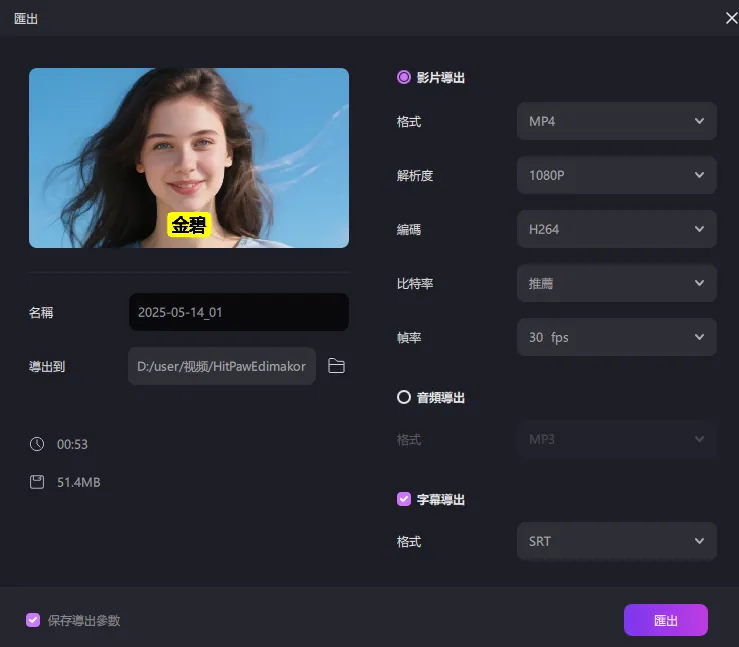Open the 1080P resolution dropdown
739x647 pixels.
pos(616,175)
